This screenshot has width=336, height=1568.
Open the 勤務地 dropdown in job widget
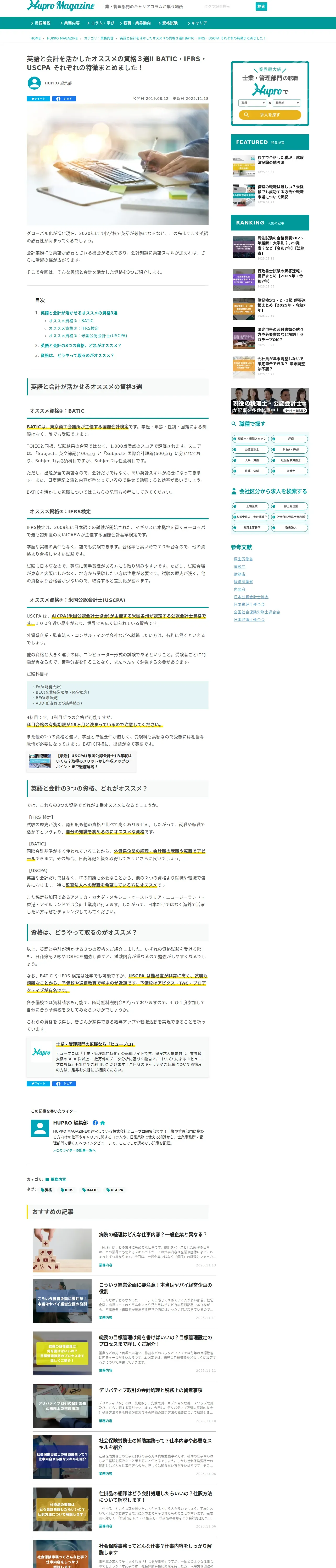click(x=287, y=103)
